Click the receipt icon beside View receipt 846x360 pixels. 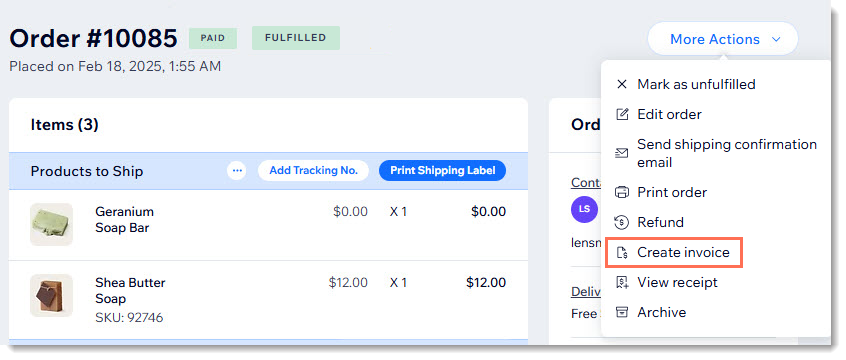[622, 282]
